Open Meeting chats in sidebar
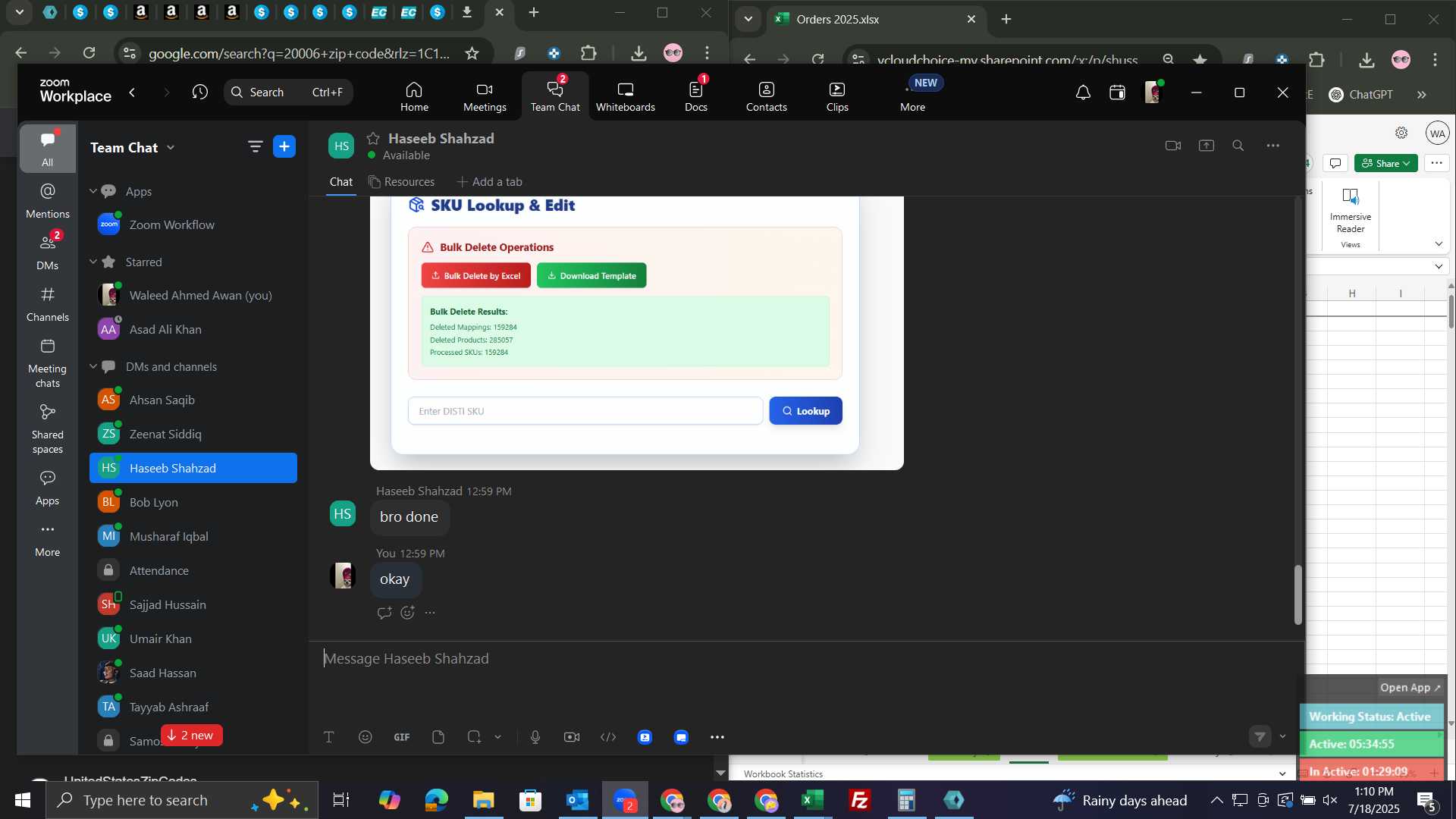This screenshot has width=1456, height=819. [47, 363]
